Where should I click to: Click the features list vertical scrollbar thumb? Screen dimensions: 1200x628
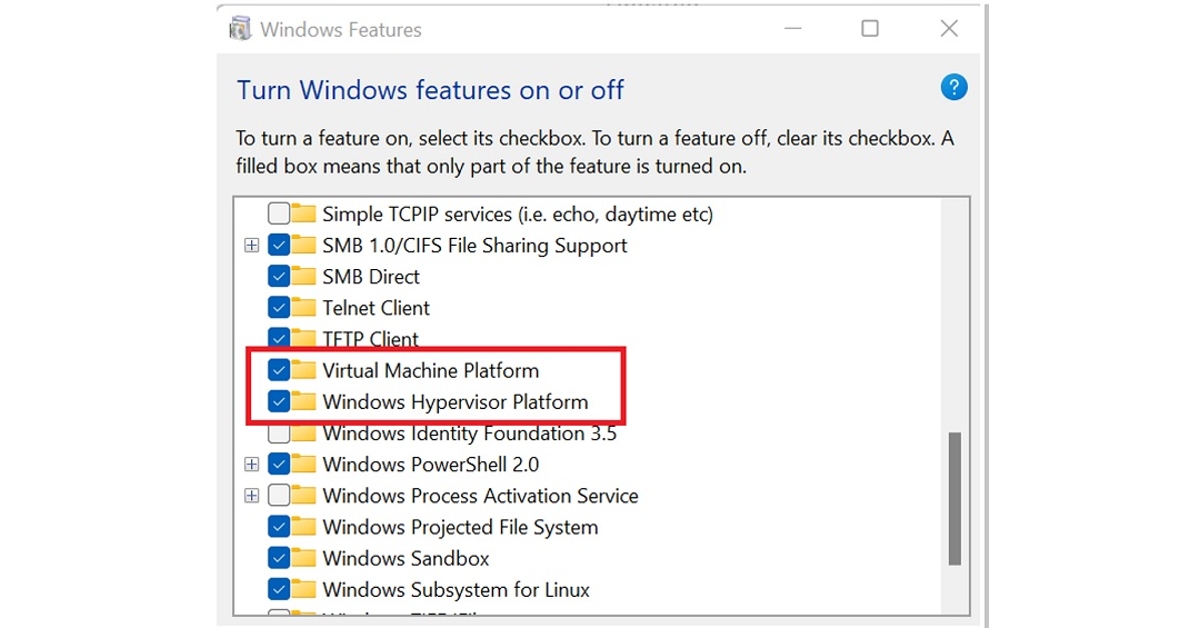click(x=955, y=498)
